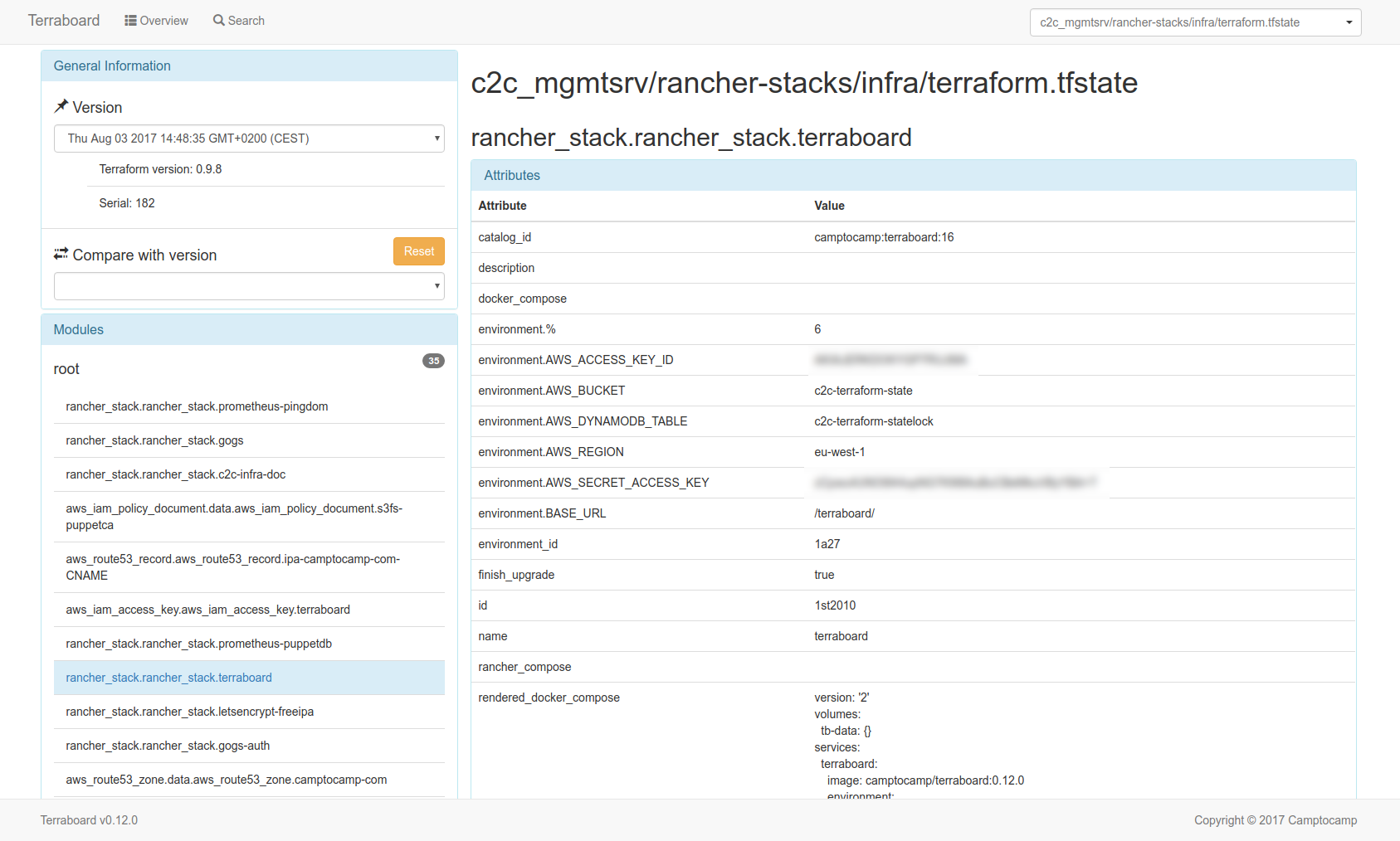The image size is (1400, 841).
Task: Select highlighted rancher_stack.terraboard resource
Action: pyautogui.click(x=249, y=678)
